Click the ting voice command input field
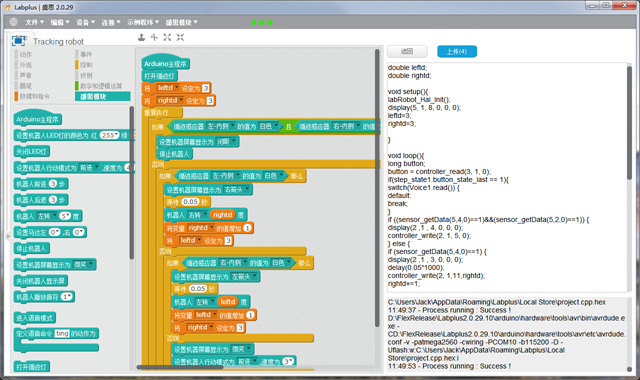 coord(62,333)
